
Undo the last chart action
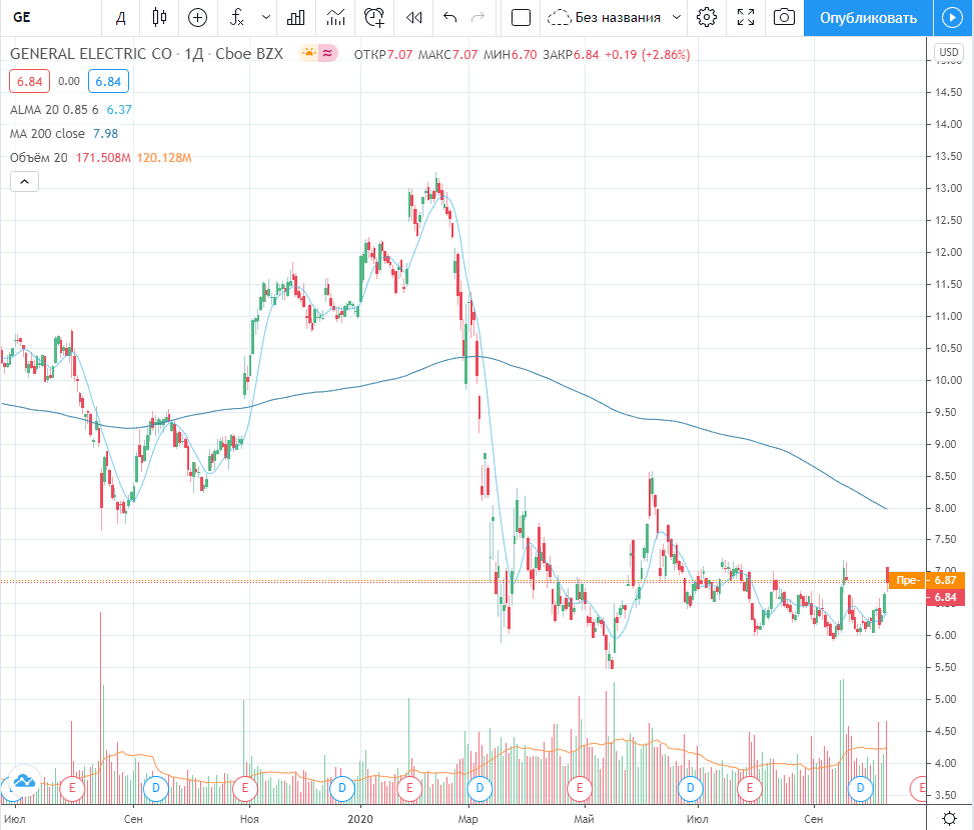(x=450, y=17)
